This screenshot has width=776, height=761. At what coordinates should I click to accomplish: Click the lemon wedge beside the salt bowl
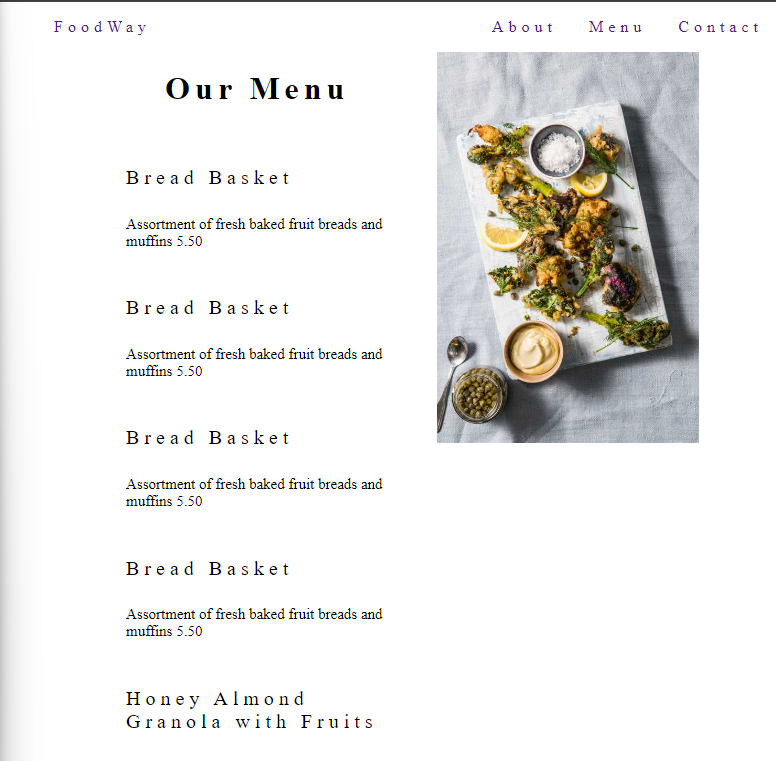[x=589, y=184]
